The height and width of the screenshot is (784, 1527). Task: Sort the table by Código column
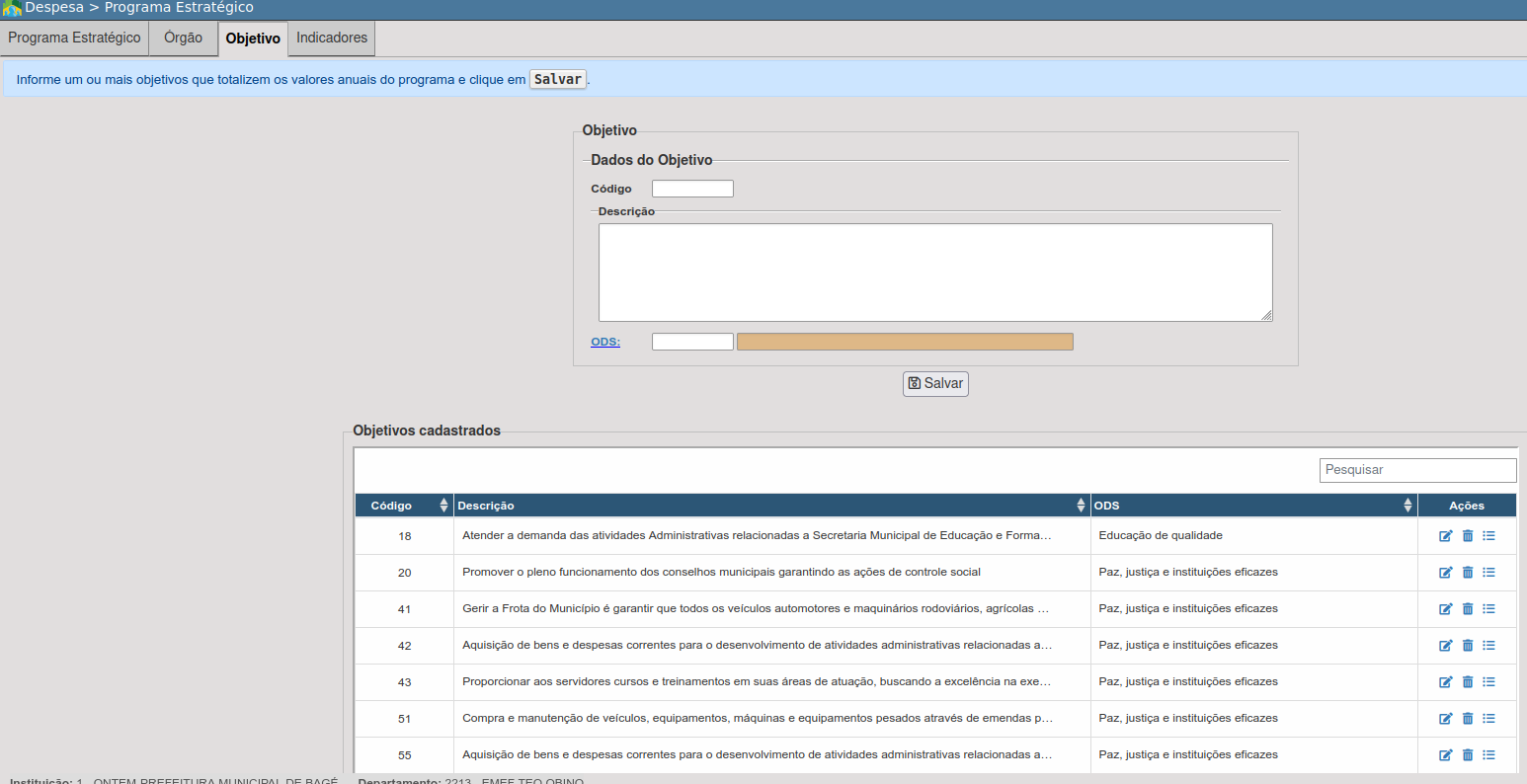[x=404, y=506]
